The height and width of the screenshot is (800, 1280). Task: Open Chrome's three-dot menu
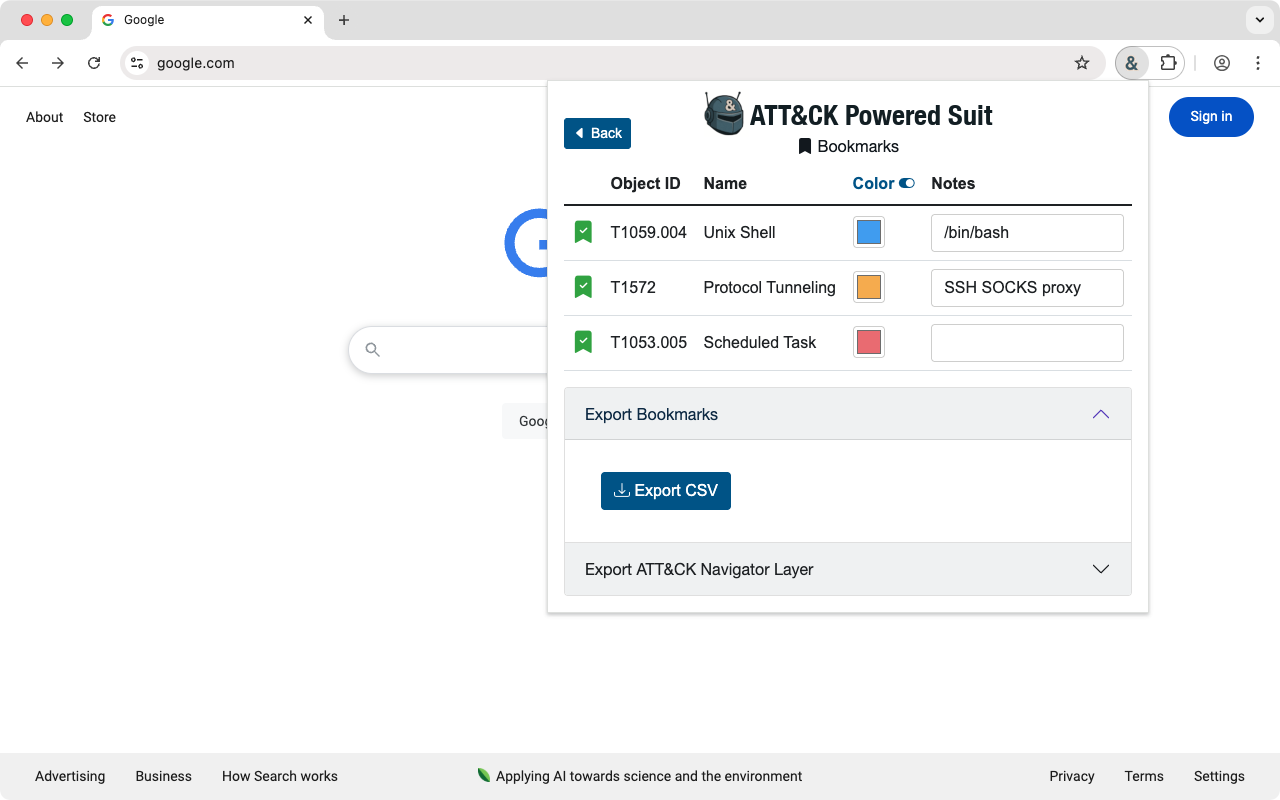coord(1258,63)
